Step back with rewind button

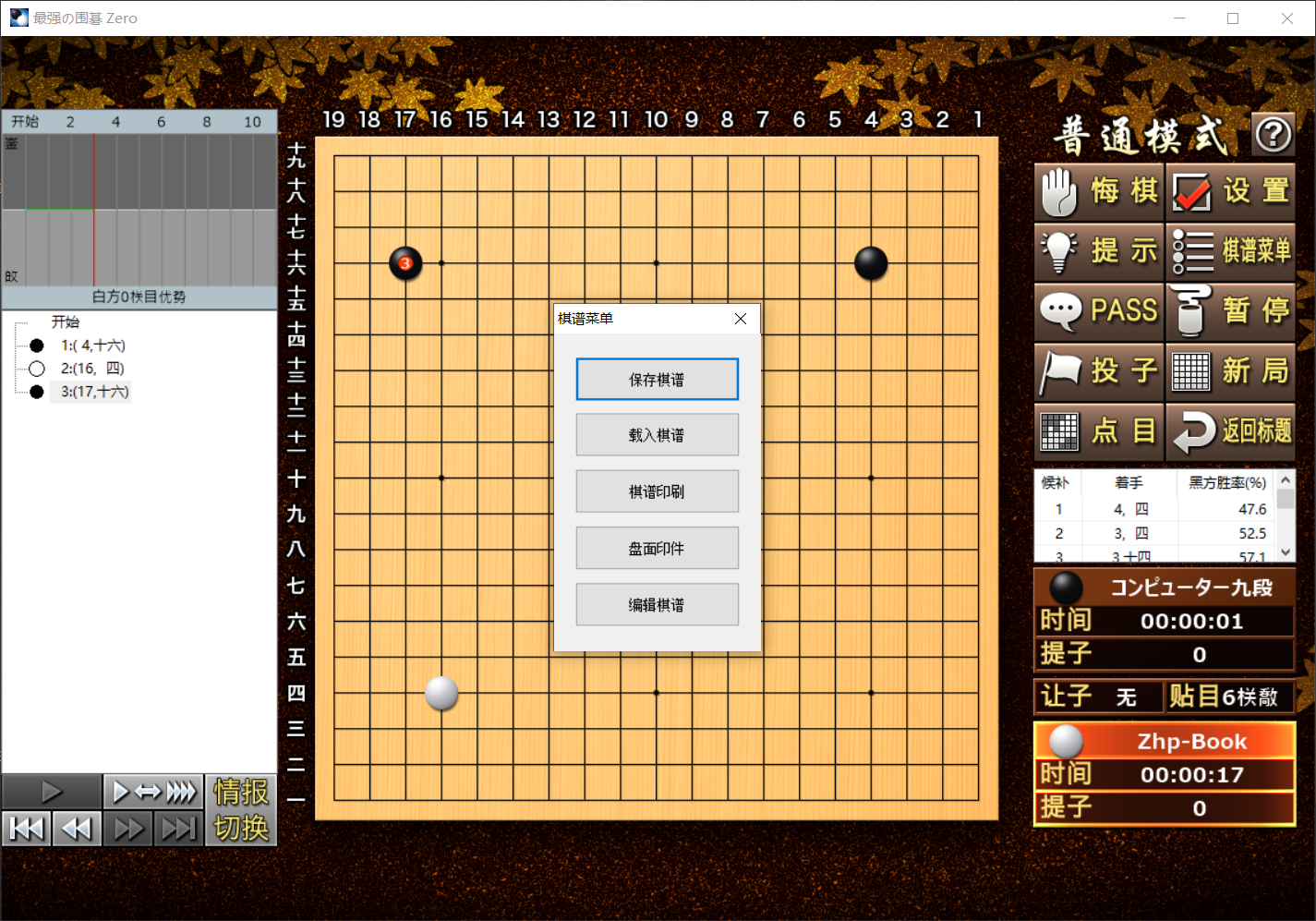77,829
